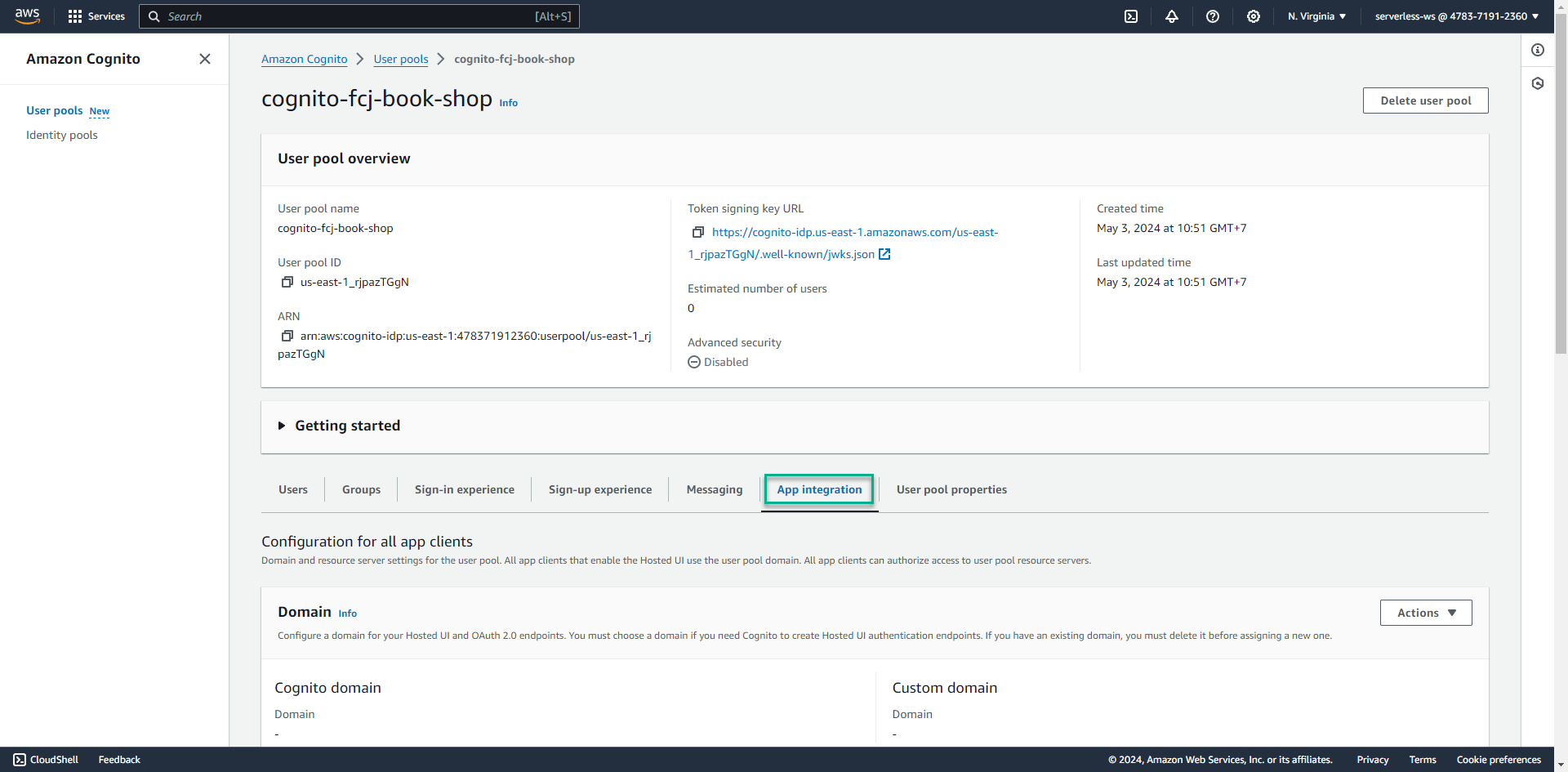Focus the top Search input field
The width and height of the screenshot is (1568, 772).
point(359,16)
